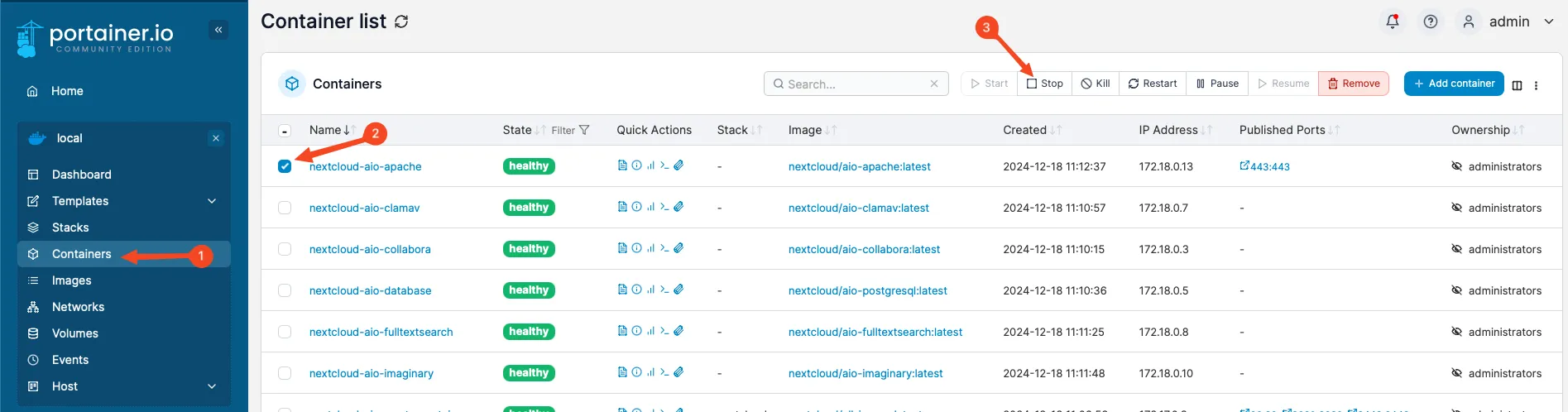1568x412 pixels.
Task: Attach to nextcloud-aio-apache container console
Action: (x=679, y=165)
